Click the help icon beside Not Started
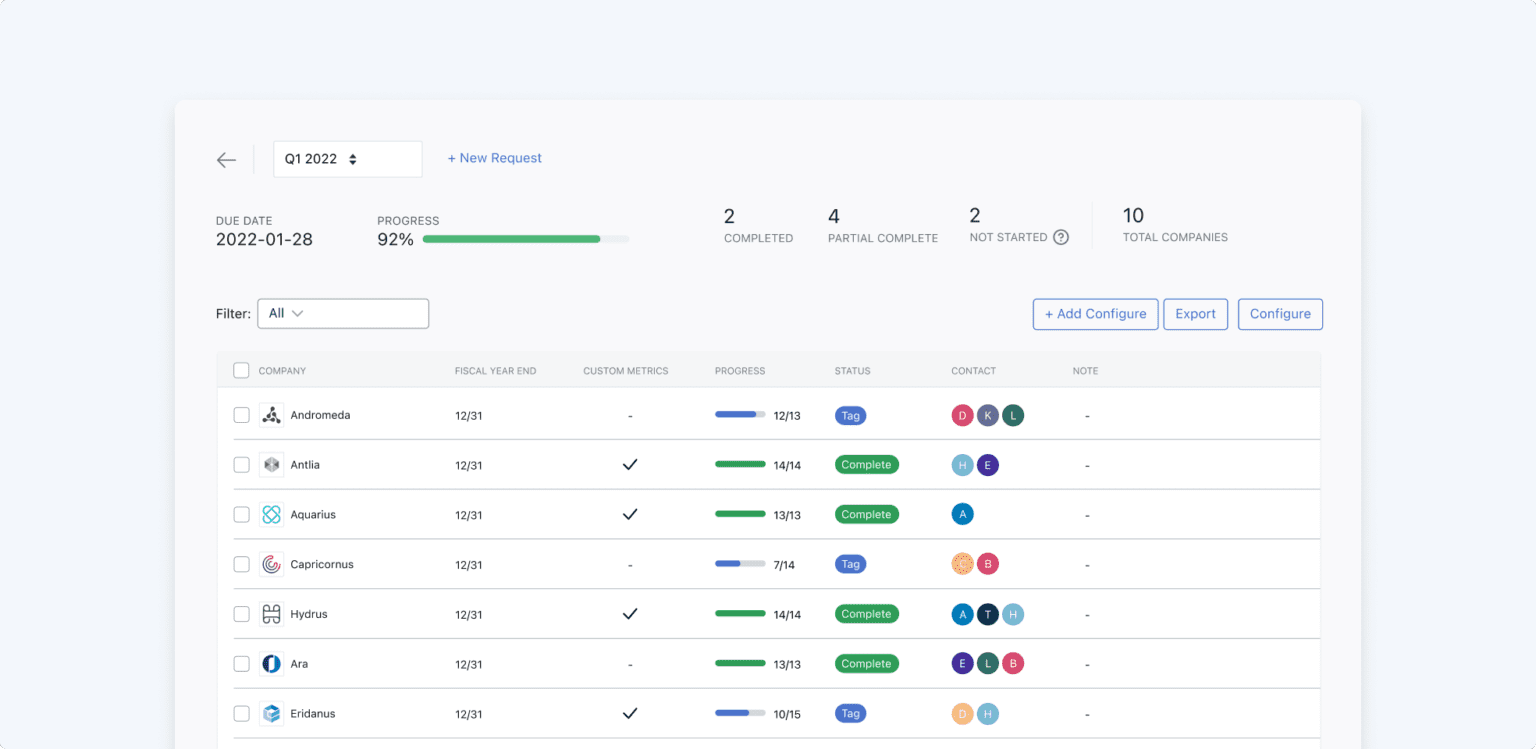1536x749 pixels. 1060,237
